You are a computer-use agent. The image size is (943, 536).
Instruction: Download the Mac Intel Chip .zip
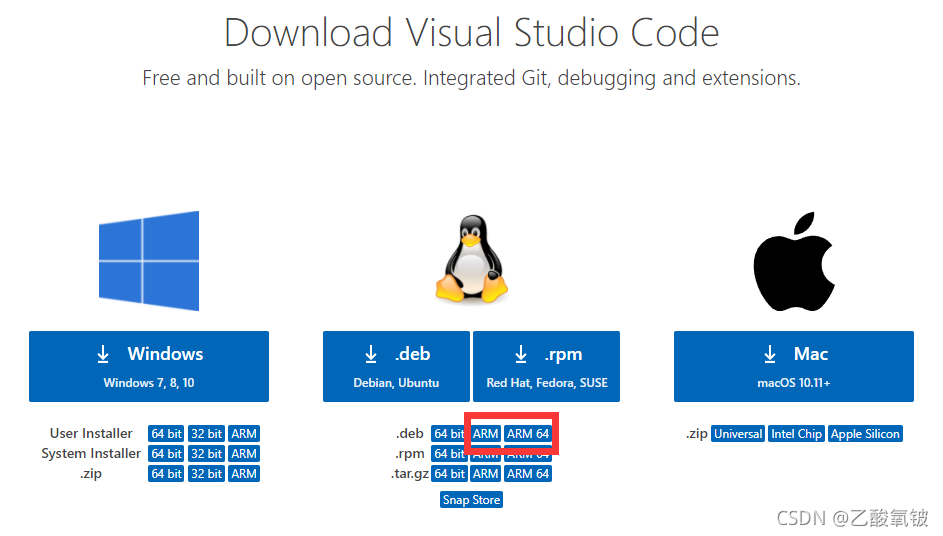coord(796,434)
